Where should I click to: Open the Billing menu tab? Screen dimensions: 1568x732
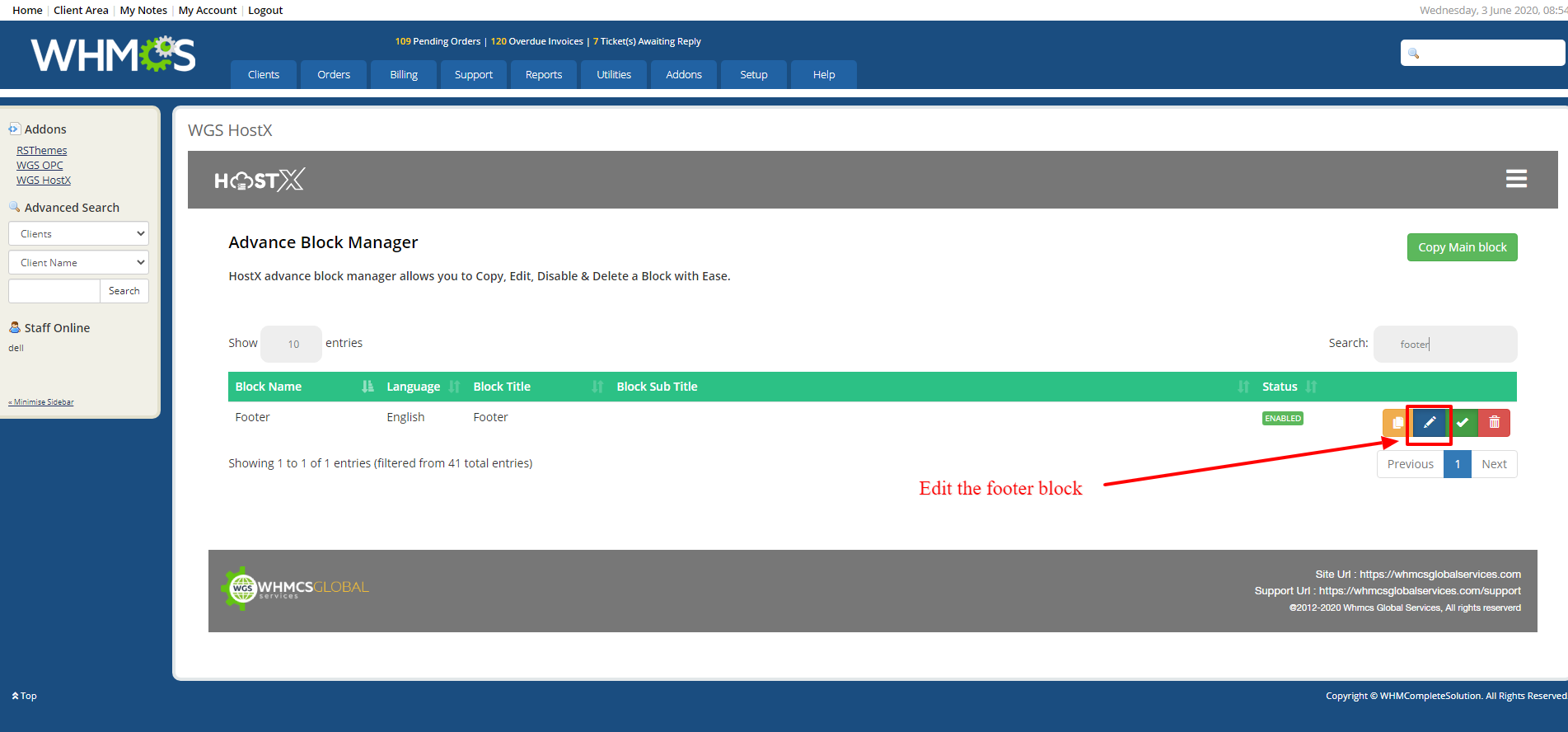(x=404, y=75)
